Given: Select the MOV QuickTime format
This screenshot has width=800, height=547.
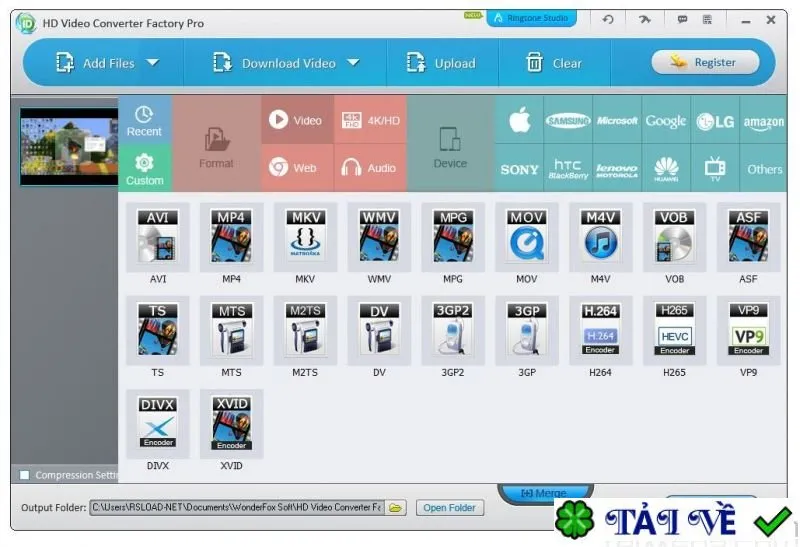Looking at the screenshot, I should pyautogui.click(x=527, y=237).
